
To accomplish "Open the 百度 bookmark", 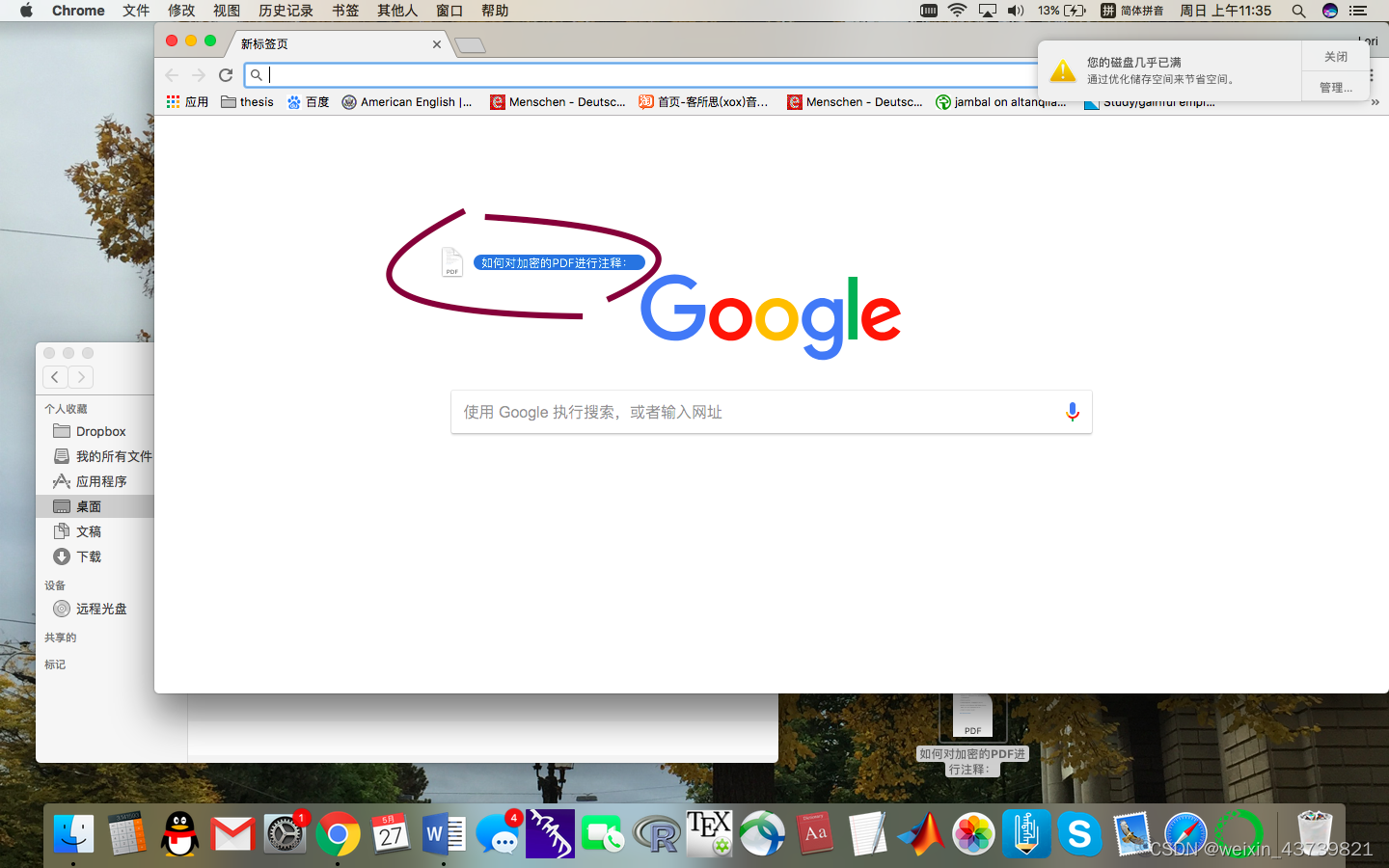I will (x=308, y=101).
